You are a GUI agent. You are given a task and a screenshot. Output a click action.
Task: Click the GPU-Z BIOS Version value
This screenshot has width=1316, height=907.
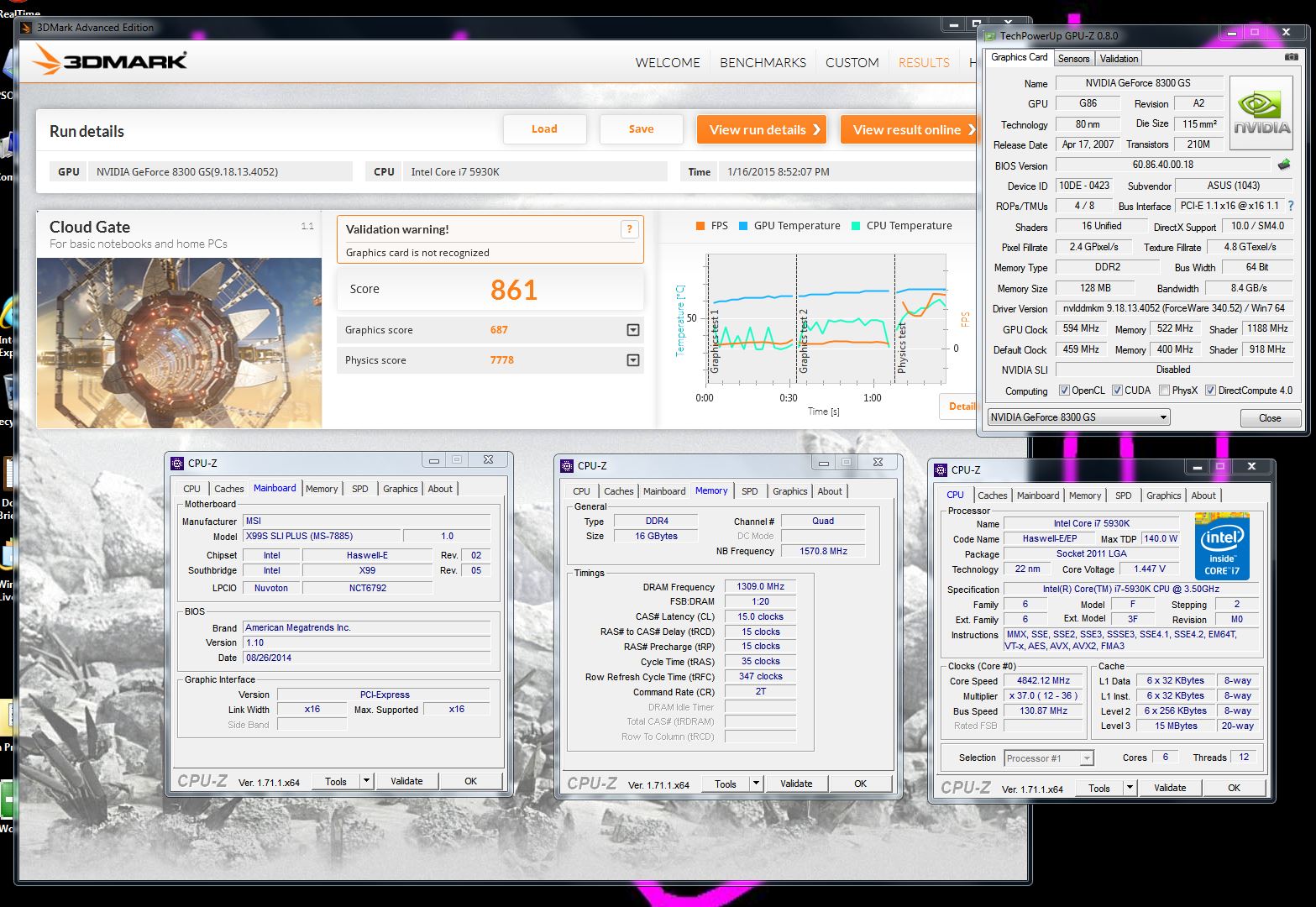point(1162,165)
